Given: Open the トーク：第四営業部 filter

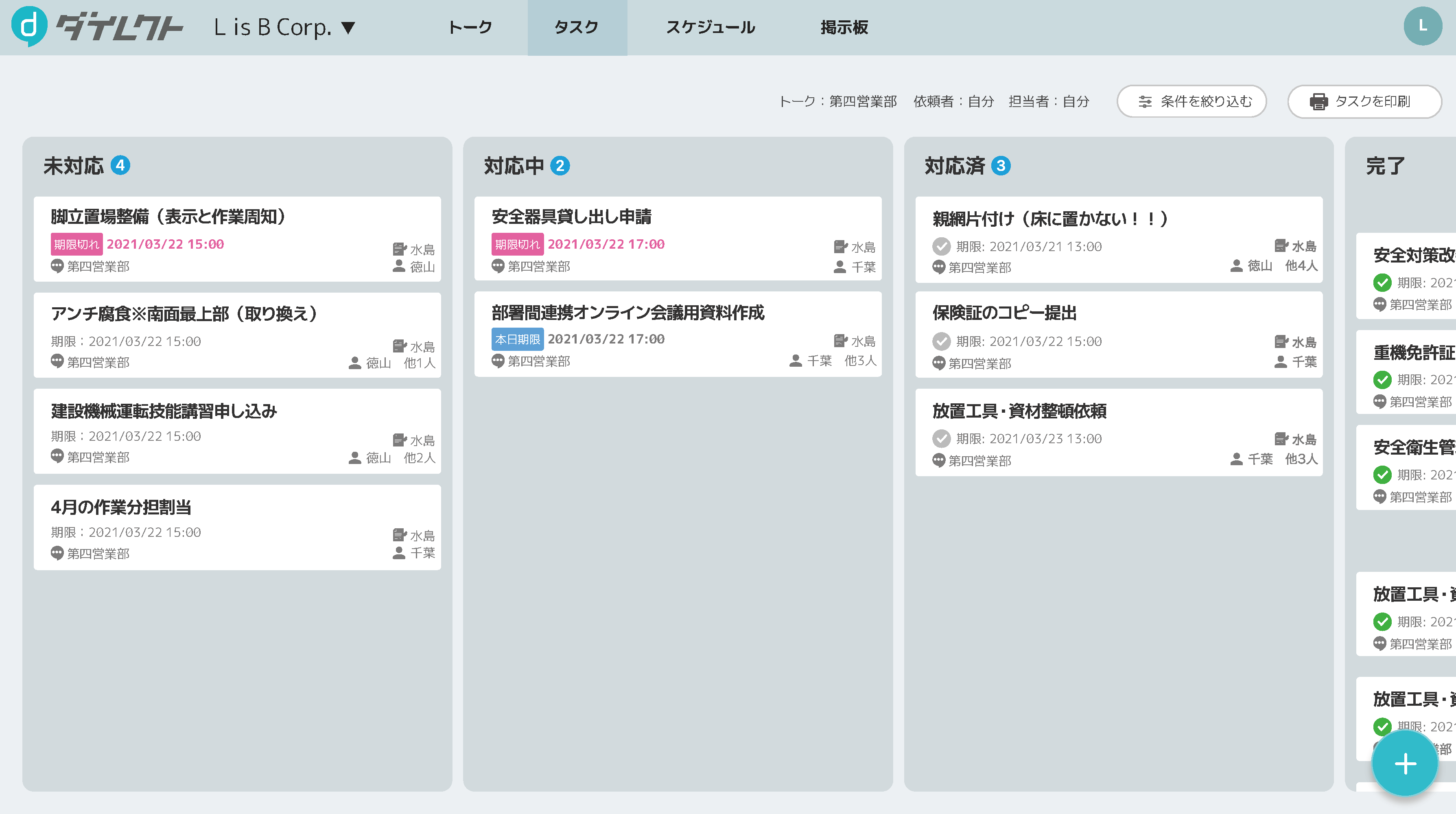Looking at the screenshot, I should [x=839, y=102].
